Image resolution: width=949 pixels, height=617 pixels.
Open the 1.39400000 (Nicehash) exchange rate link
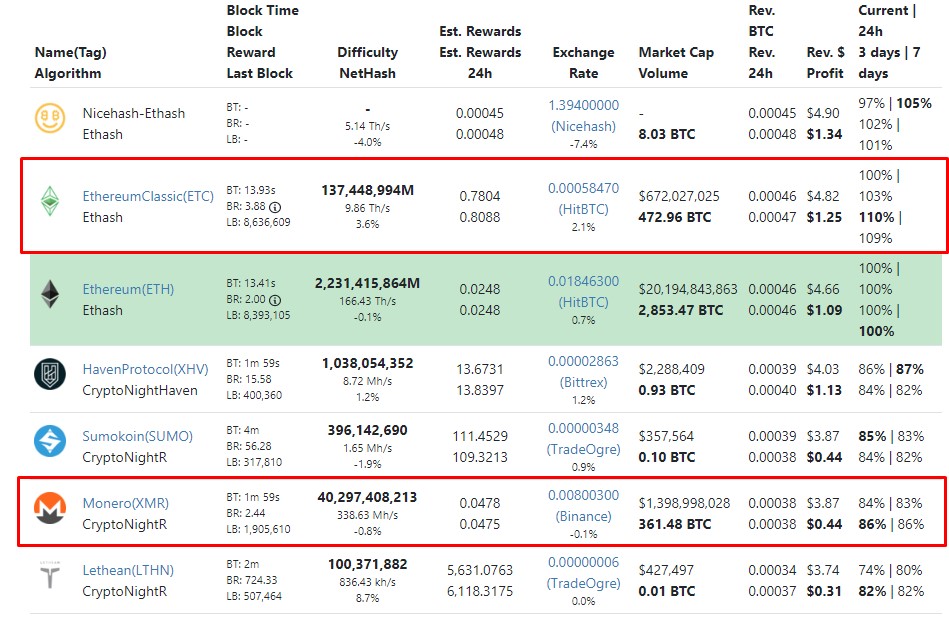(x=583, y=116)
